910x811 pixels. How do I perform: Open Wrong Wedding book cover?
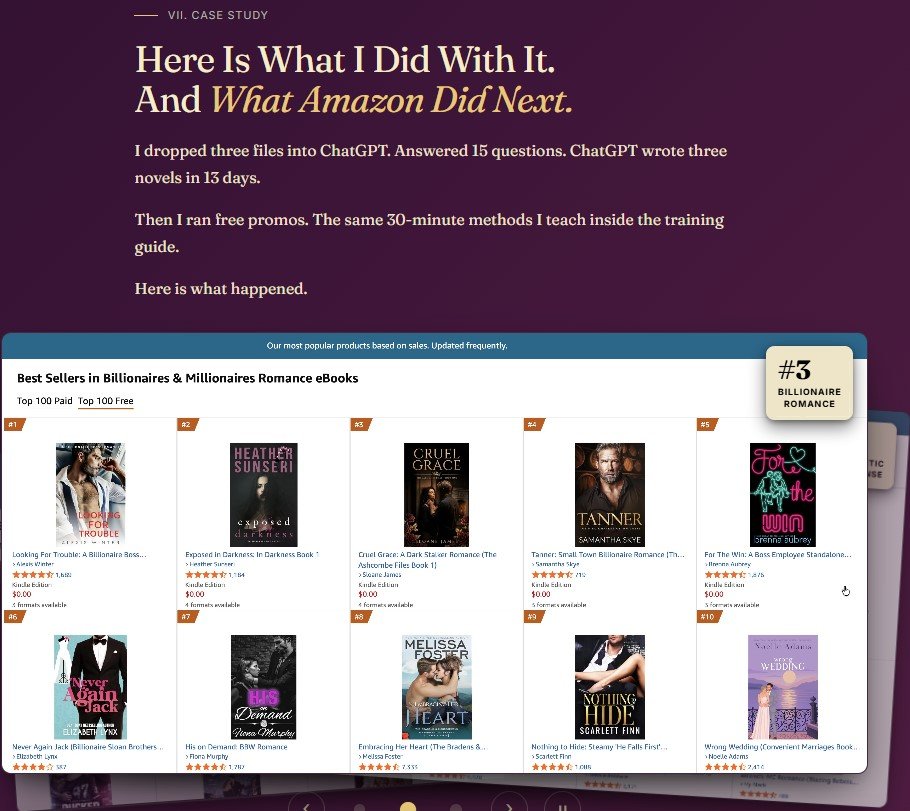point(782,687)
